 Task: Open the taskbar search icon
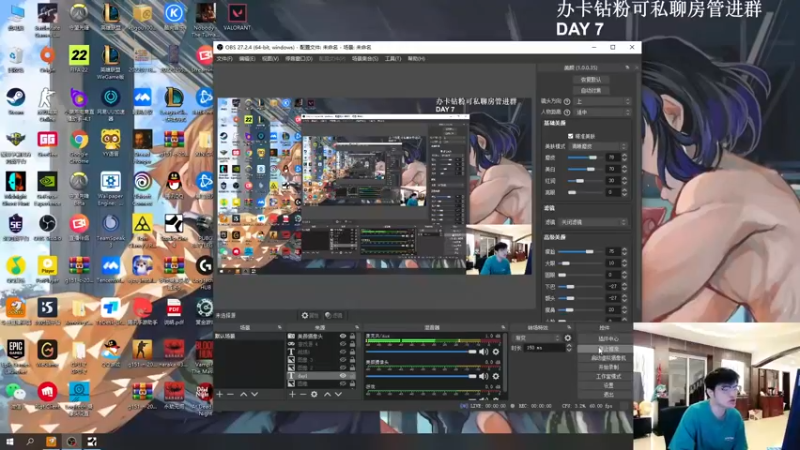coord(30,441)
